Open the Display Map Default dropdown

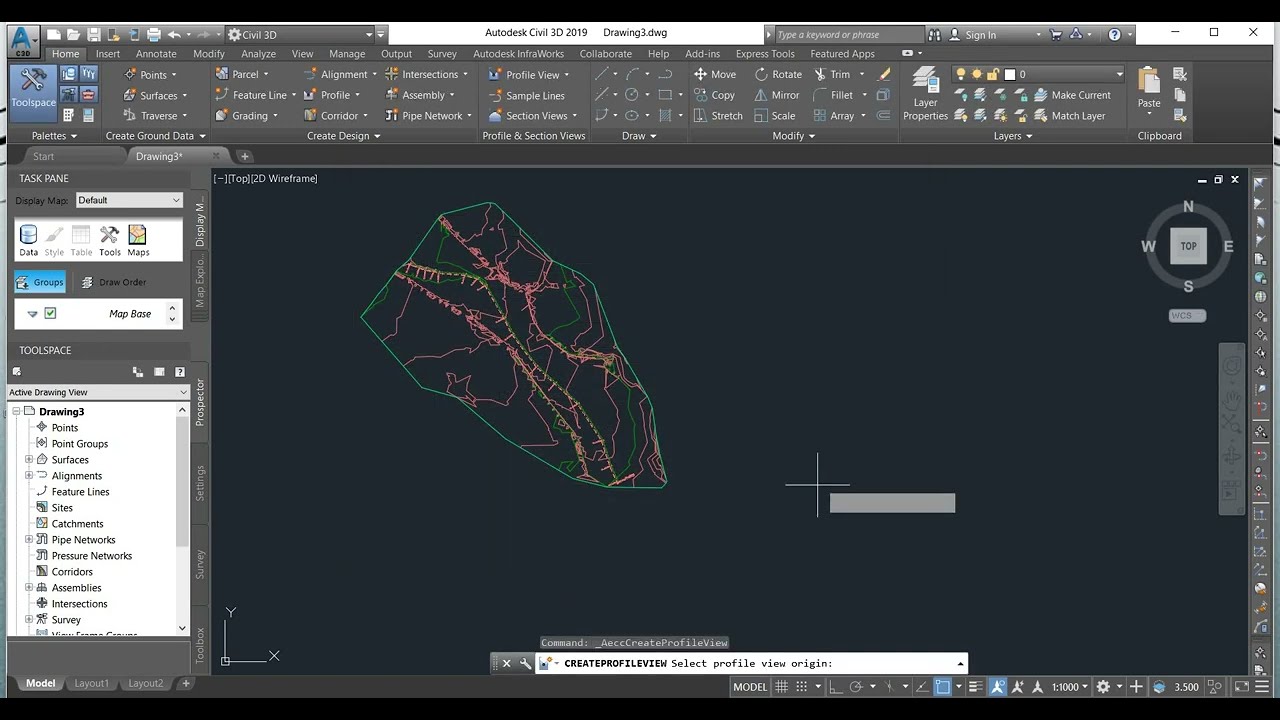tap(129, 200)
